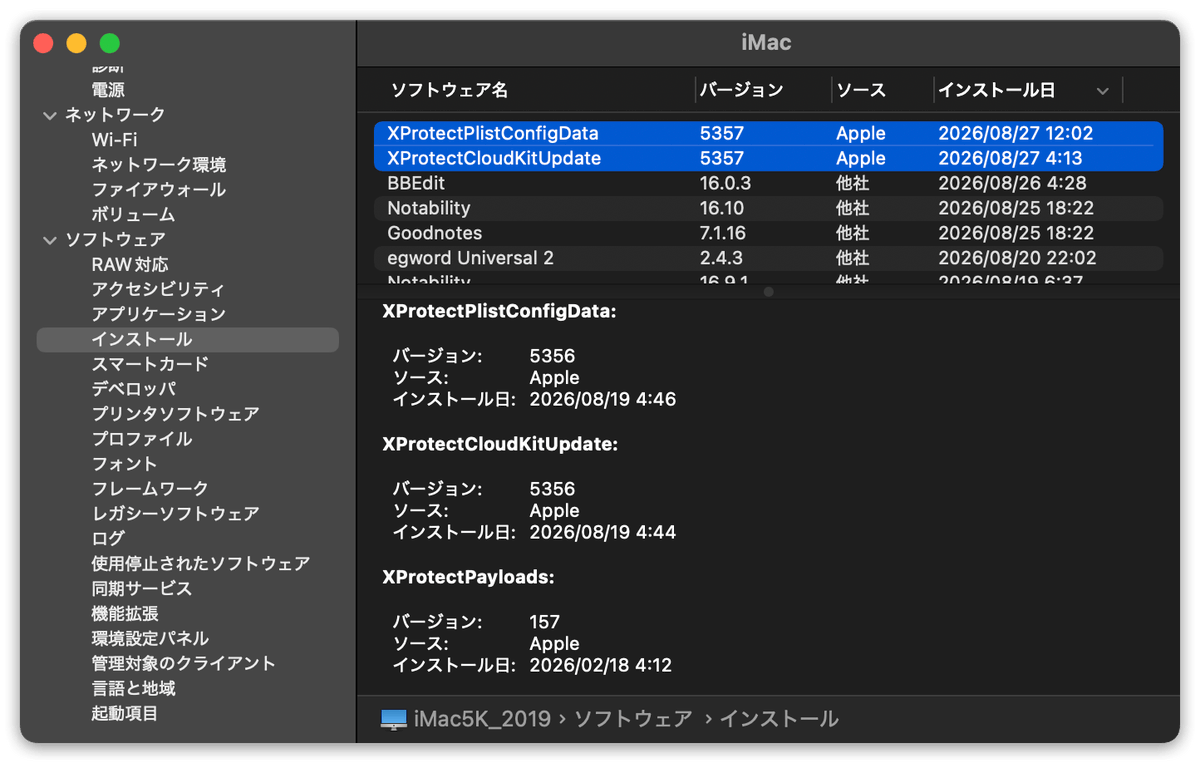Click version value 157 in details

click(544, 621)
